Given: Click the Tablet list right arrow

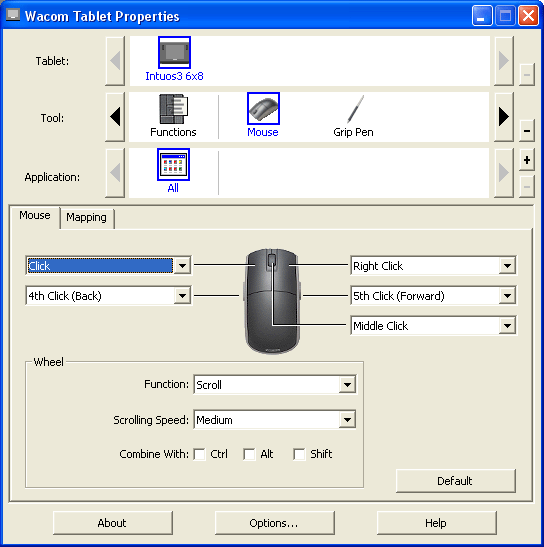Looking at the screenshot, I should click(x=504, y=61).
